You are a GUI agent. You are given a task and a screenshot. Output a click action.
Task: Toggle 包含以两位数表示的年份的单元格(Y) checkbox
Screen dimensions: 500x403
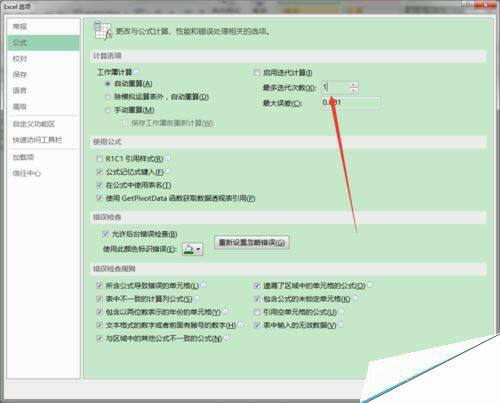99,312
